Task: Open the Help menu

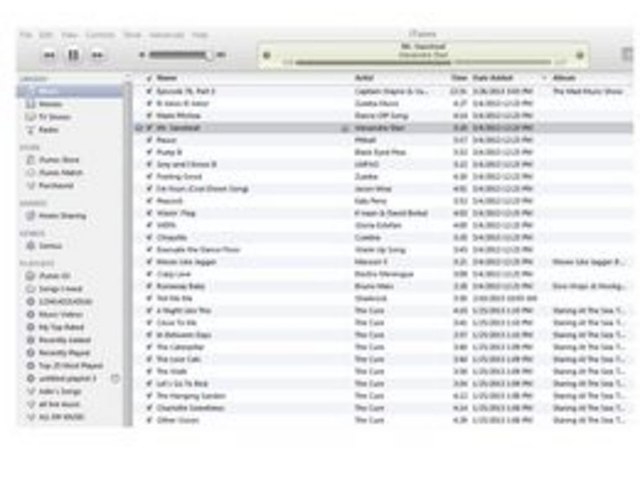Action: point(200,35)
